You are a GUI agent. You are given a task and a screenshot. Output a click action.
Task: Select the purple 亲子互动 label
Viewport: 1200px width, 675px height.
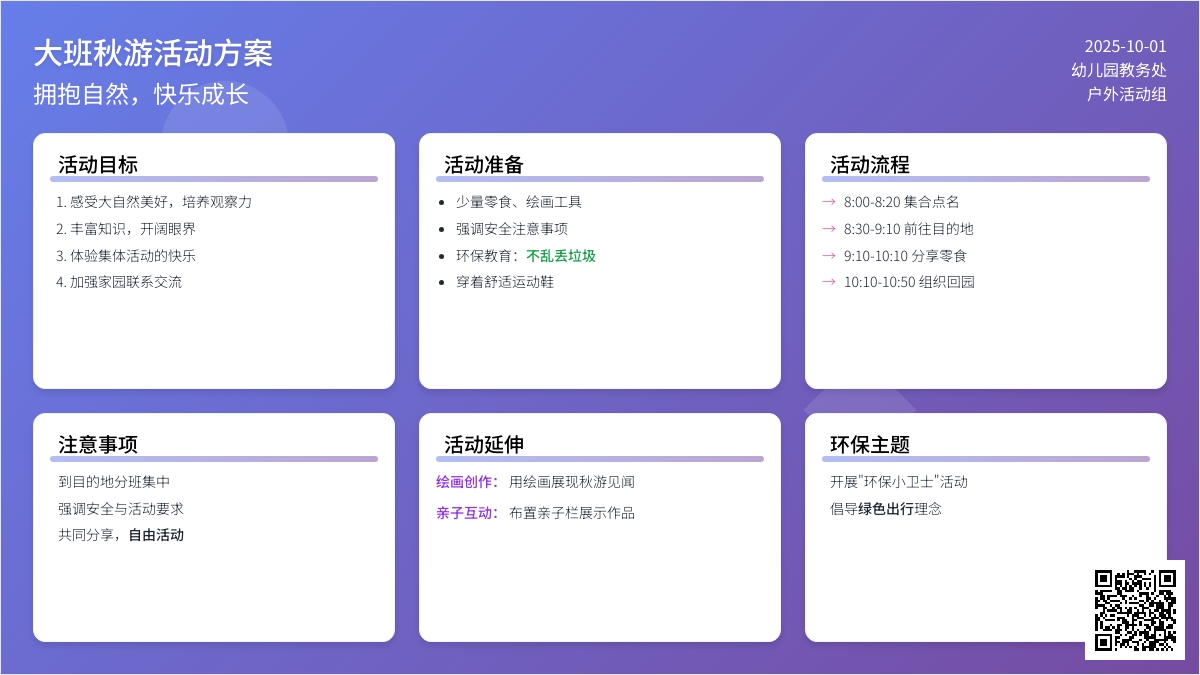(x=466, y=513)
